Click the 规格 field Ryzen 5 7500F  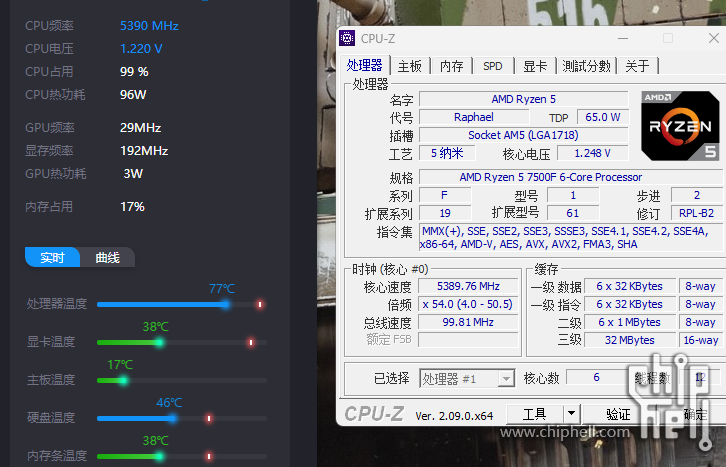tap(571, 177)
